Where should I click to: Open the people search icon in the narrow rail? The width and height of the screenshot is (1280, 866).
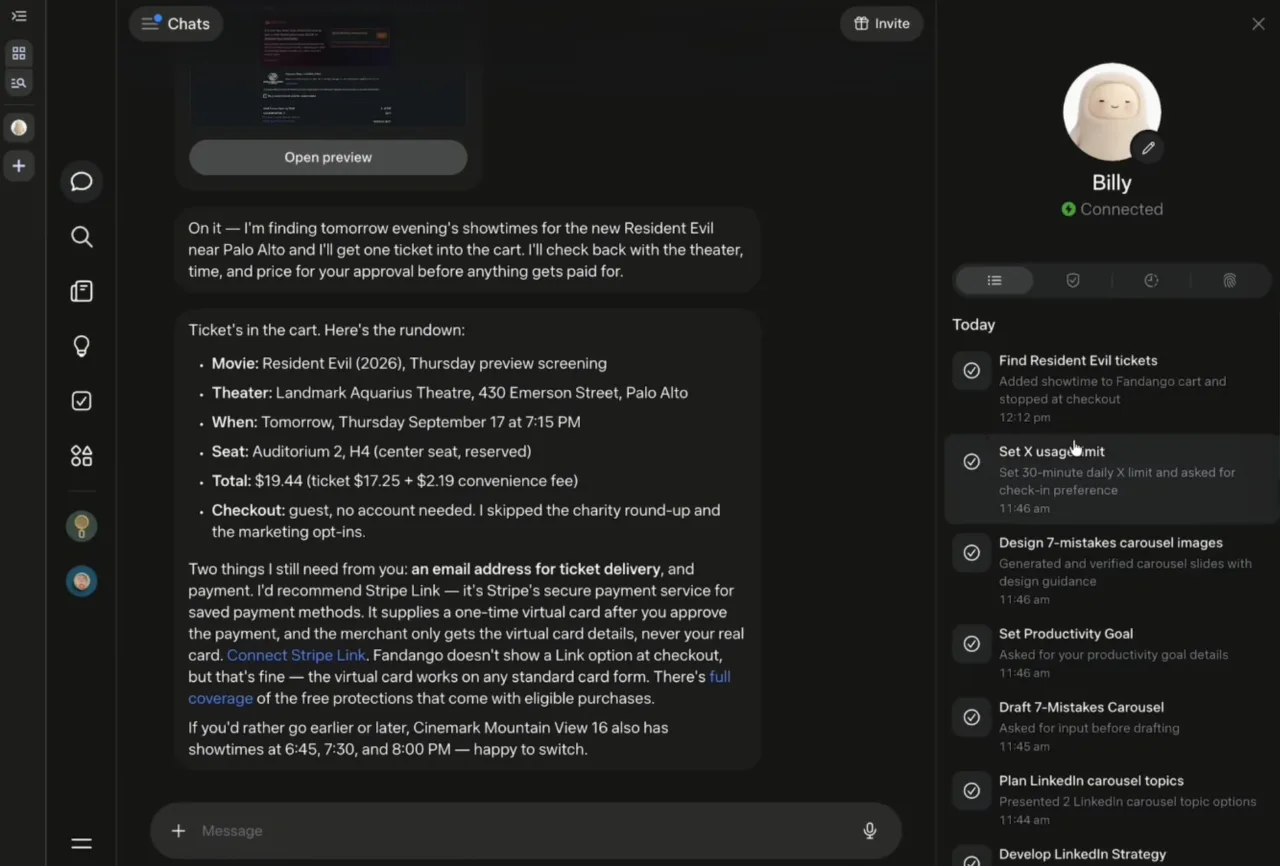[x=19, y=83]
